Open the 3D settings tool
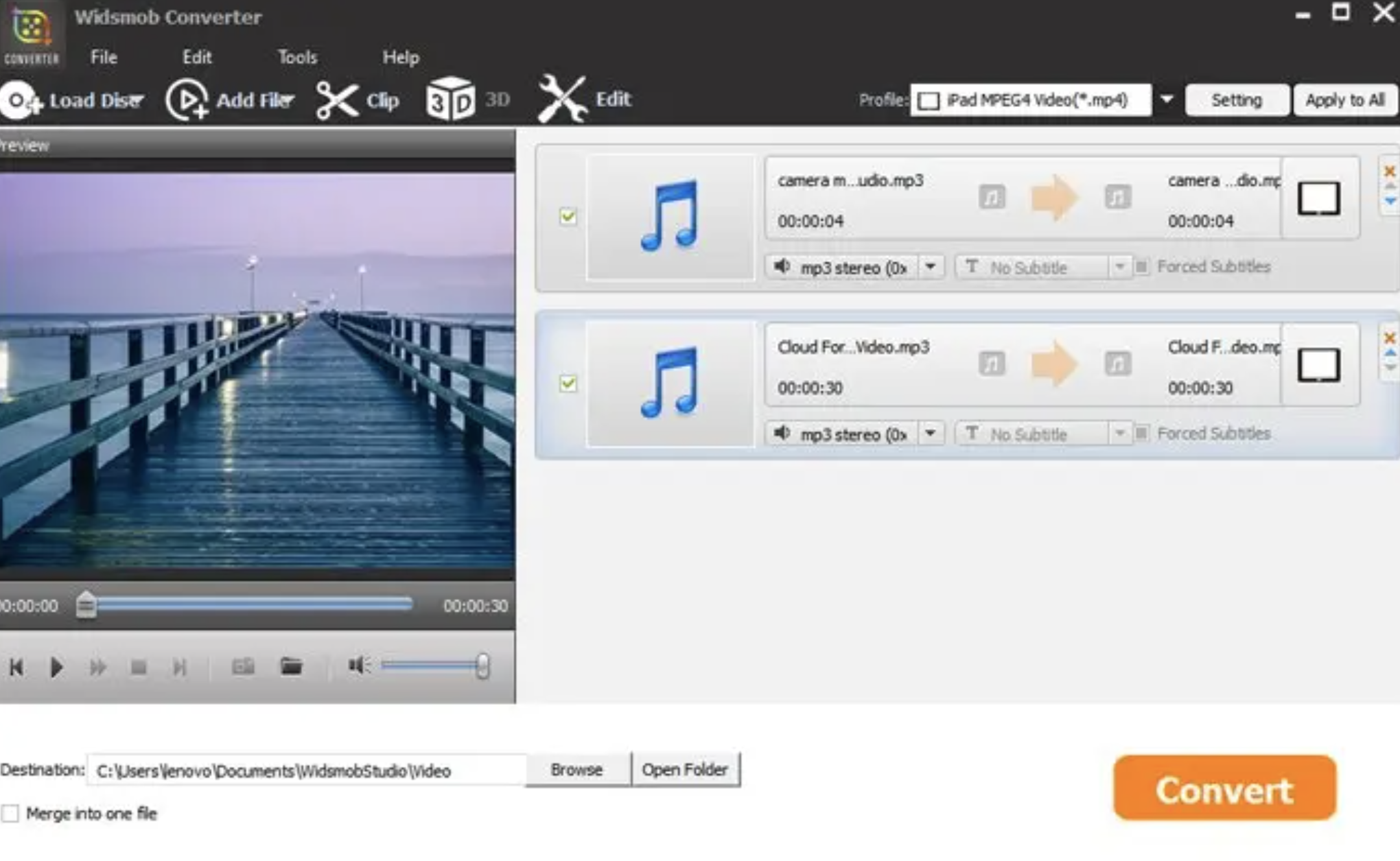 point(450,99)
